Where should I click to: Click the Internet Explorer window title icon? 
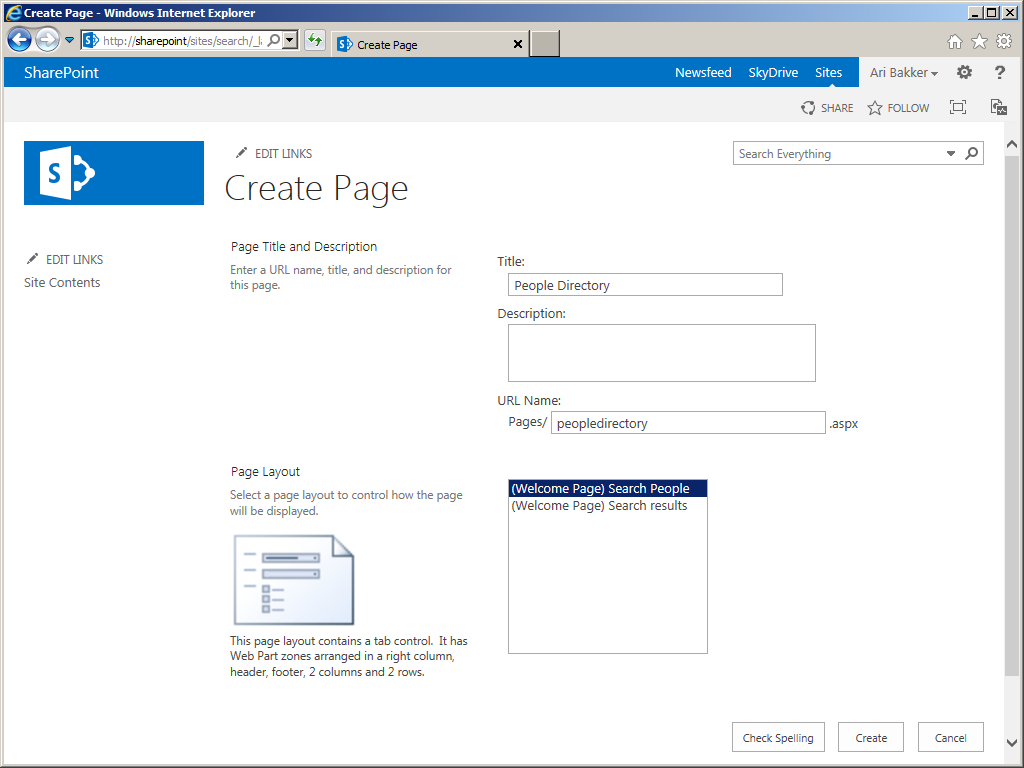click(x=12, y=12)
